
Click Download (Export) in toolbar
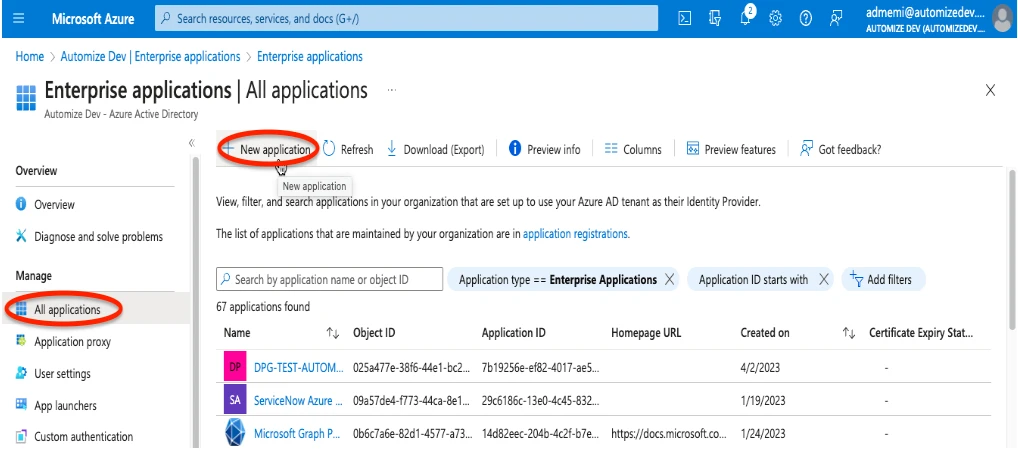435,149
